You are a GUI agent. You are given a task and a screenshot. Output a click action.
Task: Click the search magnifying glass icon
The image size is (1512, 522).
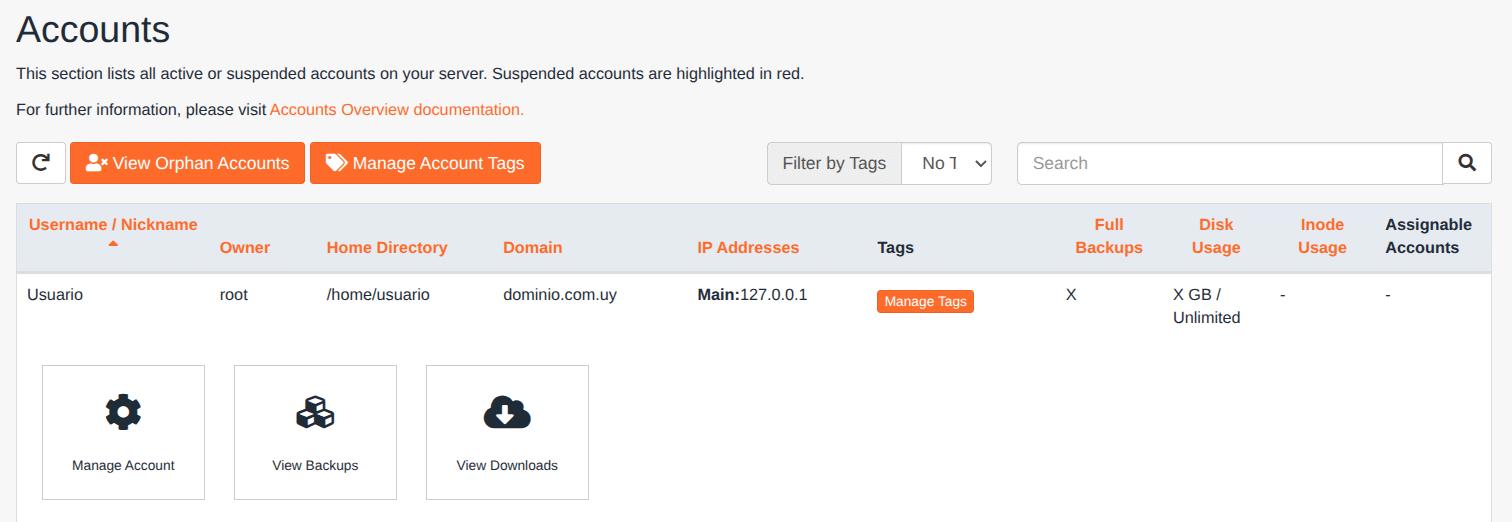pyautogui.click(x=1467, y=163)
